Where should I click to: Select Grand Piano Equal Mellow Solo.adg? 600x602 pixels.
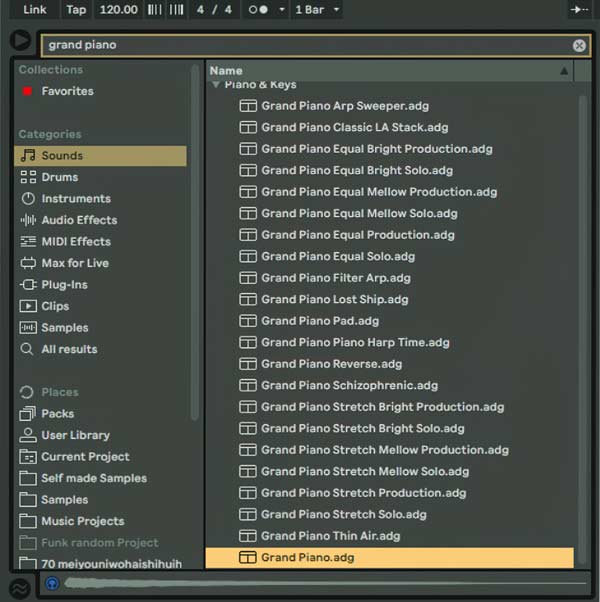[390, 213]
